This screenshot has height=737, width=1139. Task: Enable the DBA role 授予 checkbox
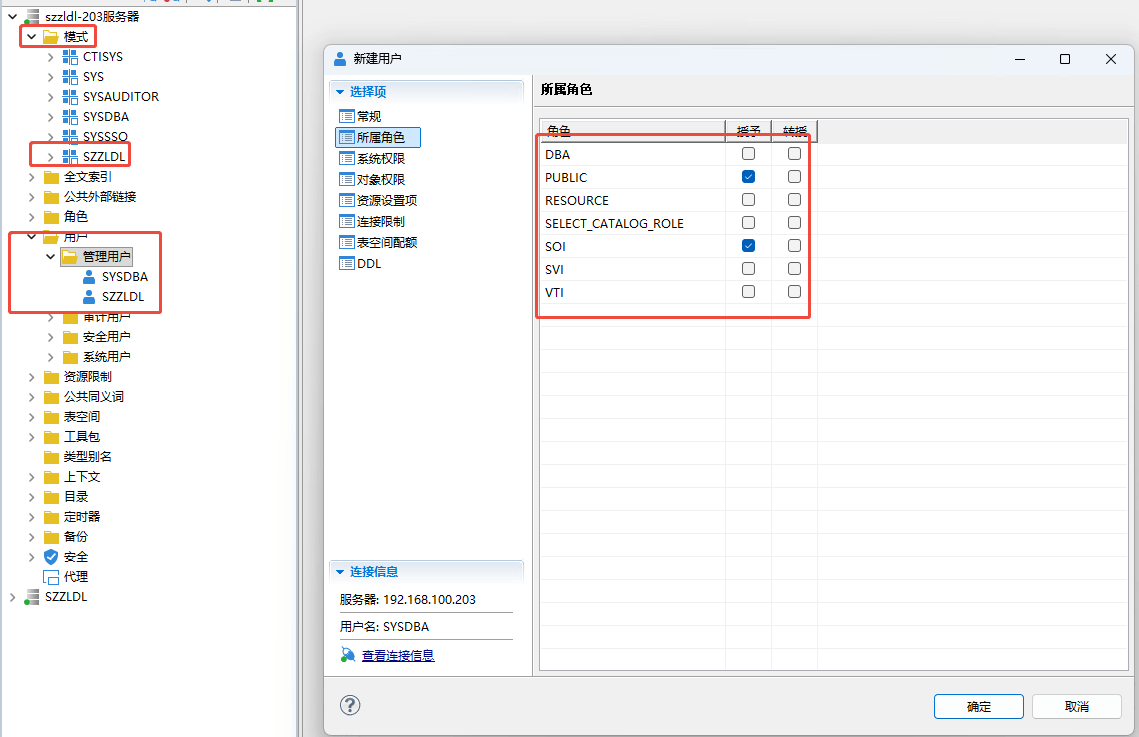[748, 154]
